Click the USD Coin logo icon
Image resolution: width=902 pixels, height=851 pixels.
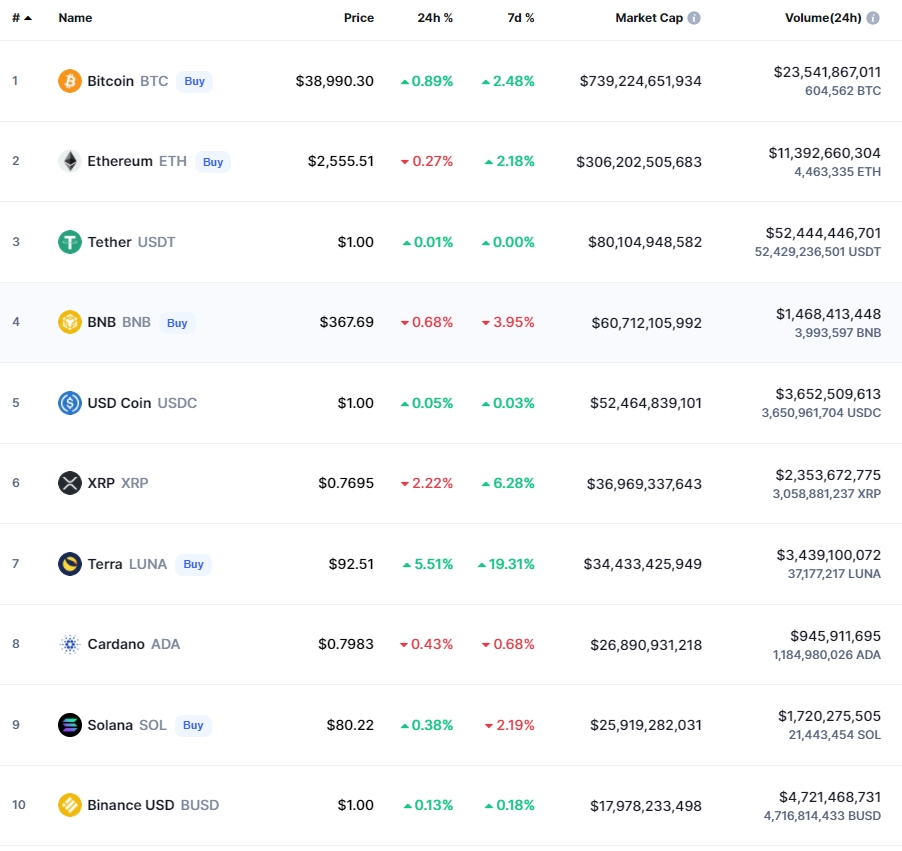coord(70,403)
